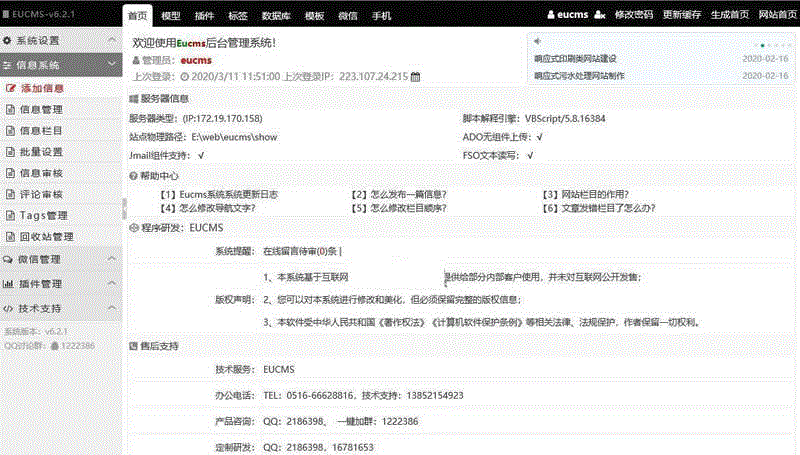Screen dimensions: 800x455
Task: Click the eucms user icon in header
Action: click(551, 15)
